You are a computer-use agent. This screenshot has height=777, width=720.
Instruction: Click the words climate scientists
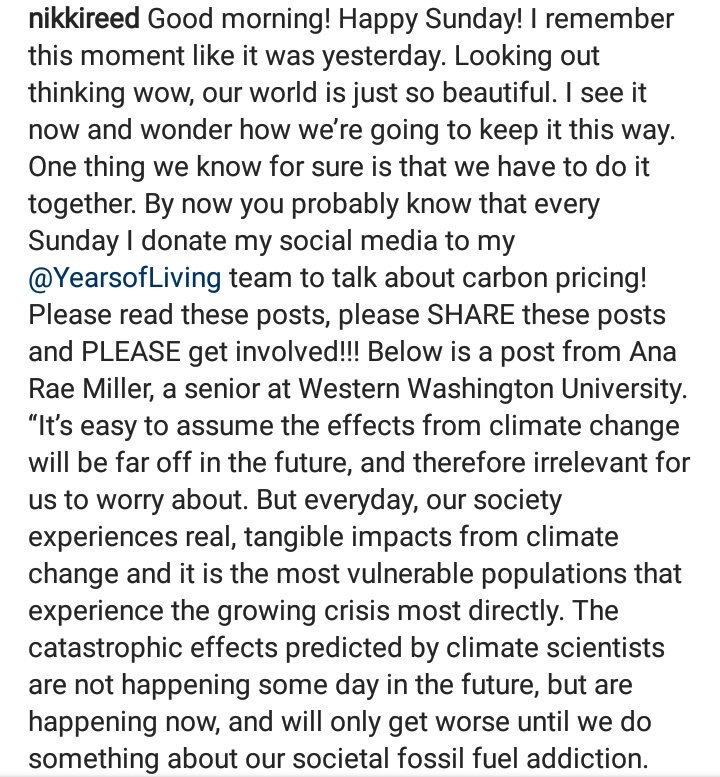[x=555, y=647]
